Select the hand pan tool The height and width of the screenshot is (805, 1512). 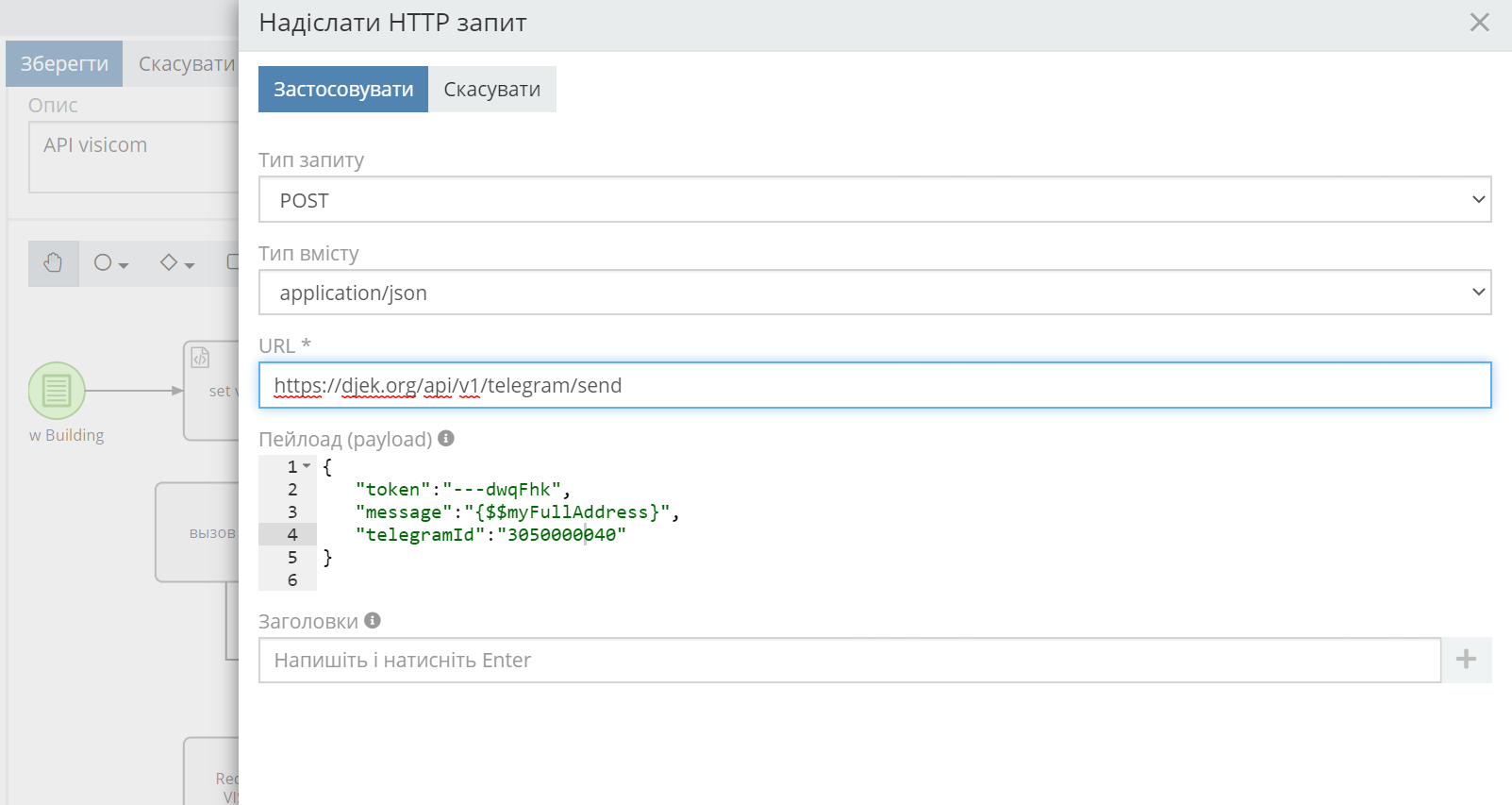(x=53, y=263)
